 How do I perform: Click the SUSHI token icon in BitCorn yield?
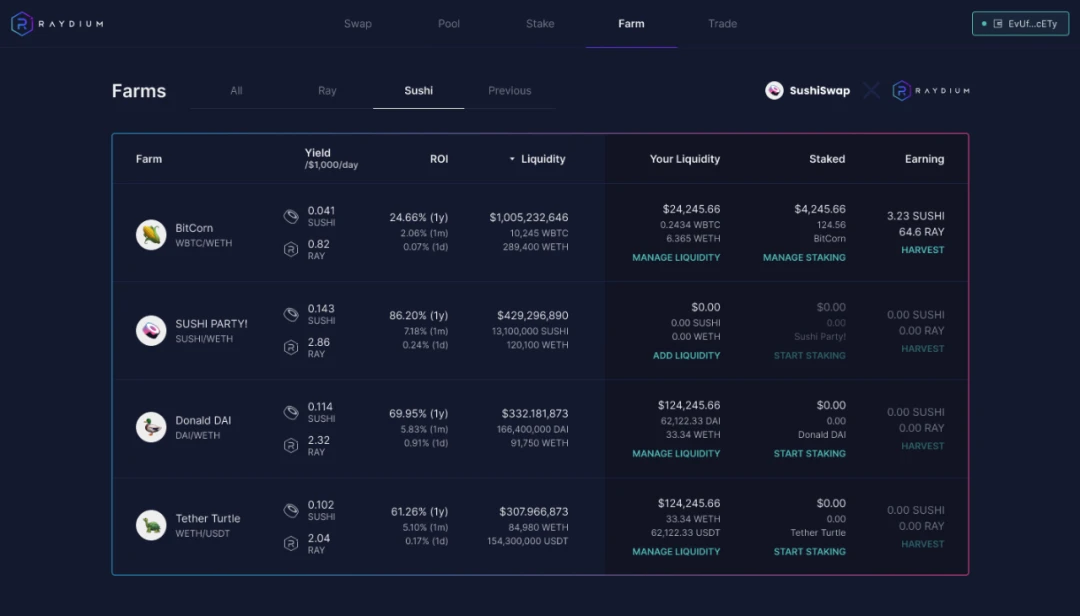point(291,216)
